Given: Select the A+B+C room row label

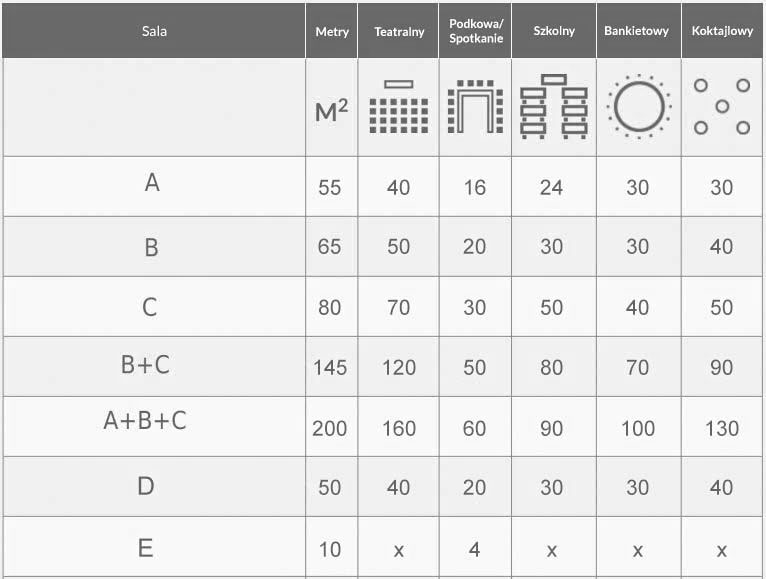Looking at the screenshot, I should point(145,420).
